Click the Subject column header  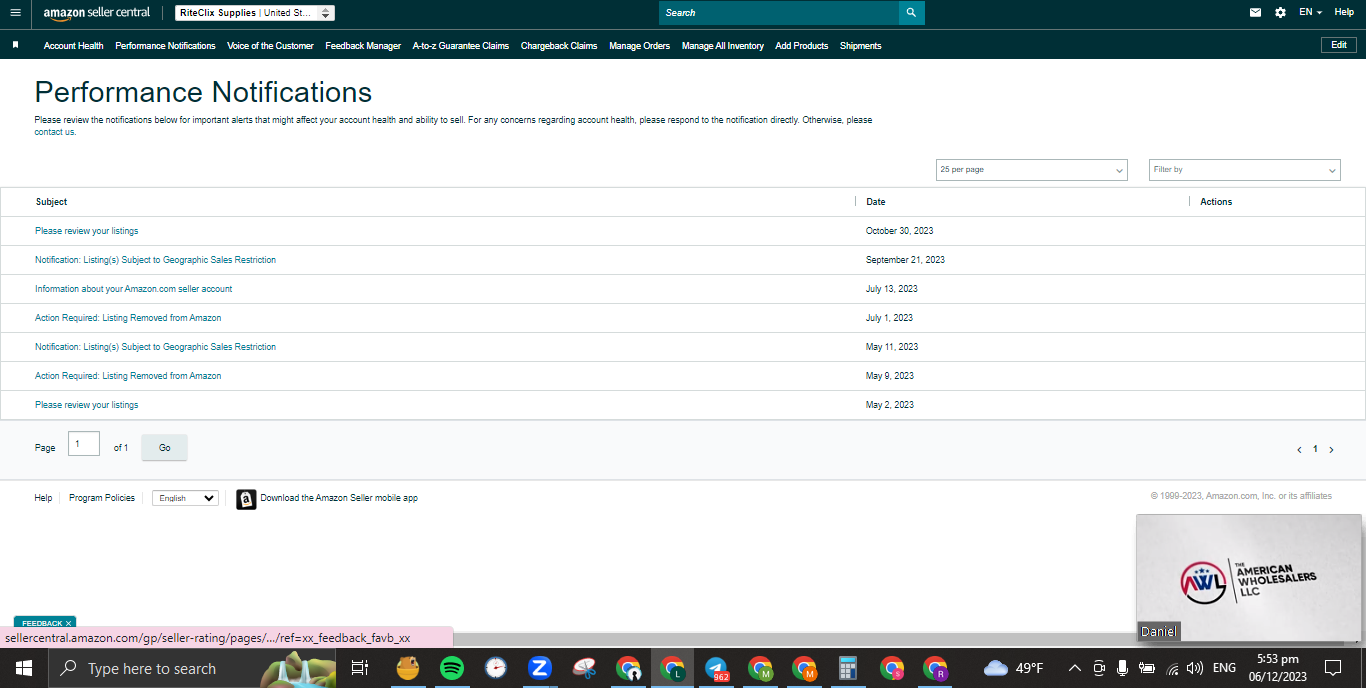click(x=52, y=202)
